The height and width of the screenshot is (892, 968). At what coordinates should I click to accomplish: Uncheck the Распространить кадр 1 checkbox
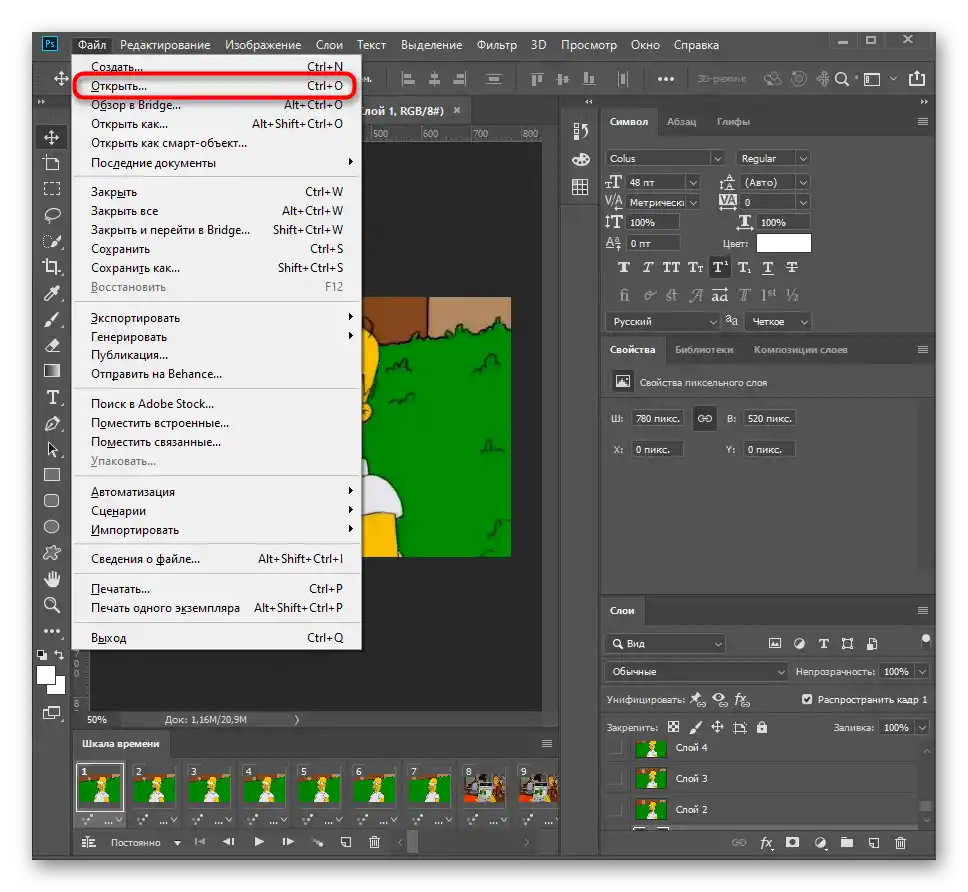point(808,700)
